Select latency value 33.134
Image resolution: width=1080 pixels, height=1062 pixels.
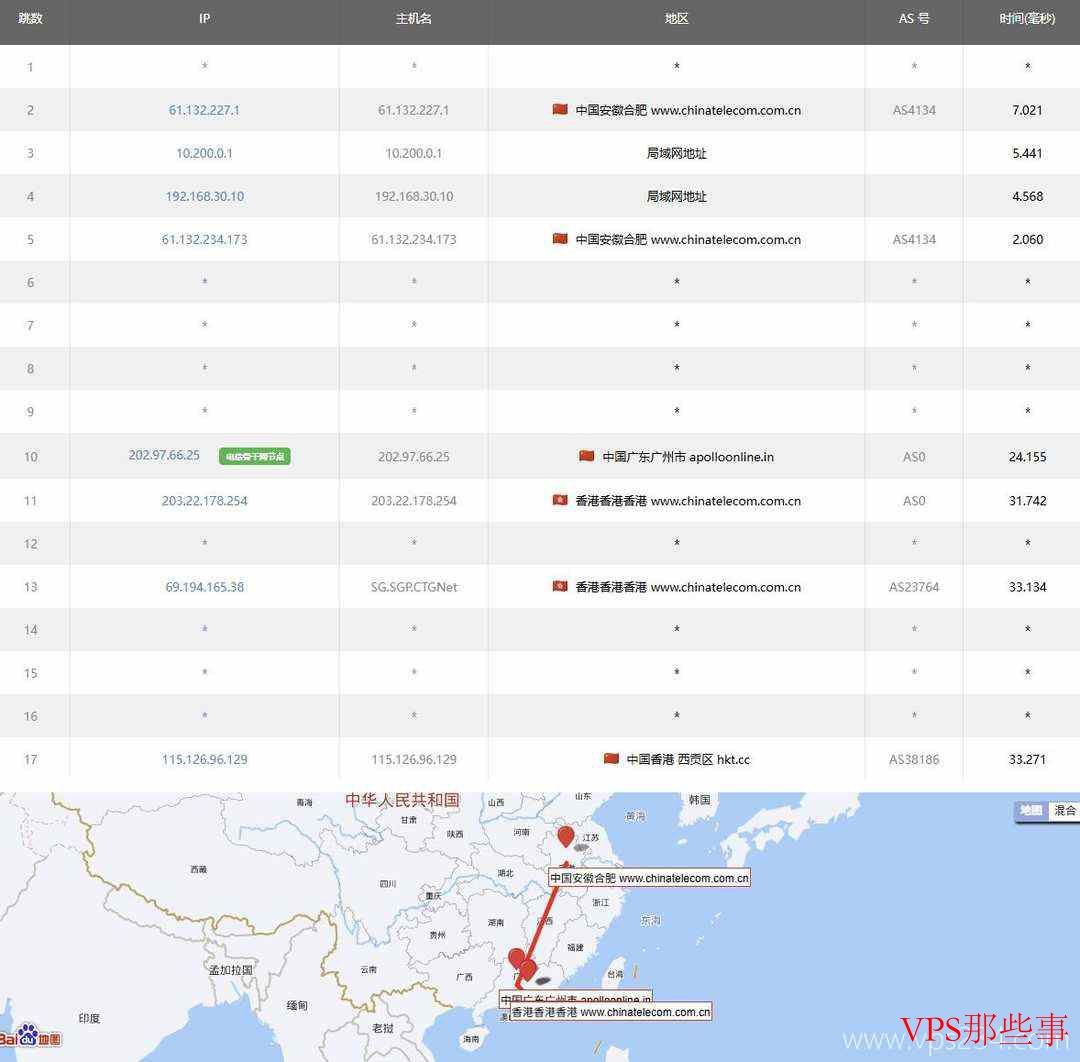point(1027,587)
